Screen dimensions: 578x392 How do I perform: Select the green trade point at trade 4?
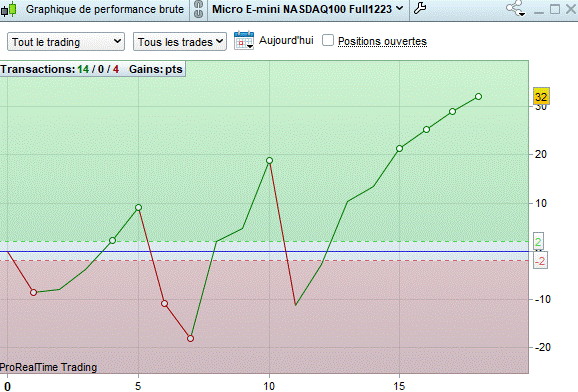click(x=112, y=240)
